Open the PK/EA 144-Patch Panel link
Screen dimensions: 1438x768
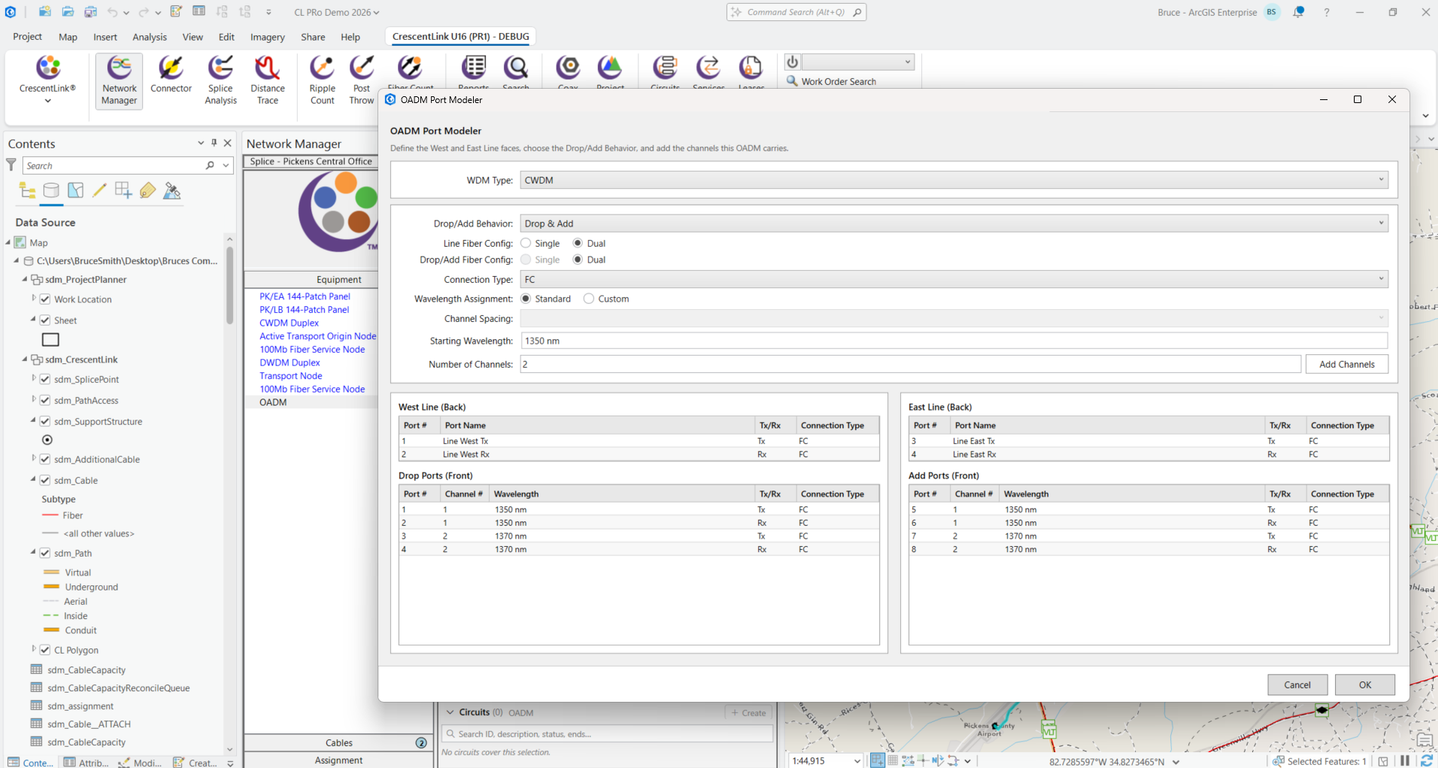click(x=304, y=296)
